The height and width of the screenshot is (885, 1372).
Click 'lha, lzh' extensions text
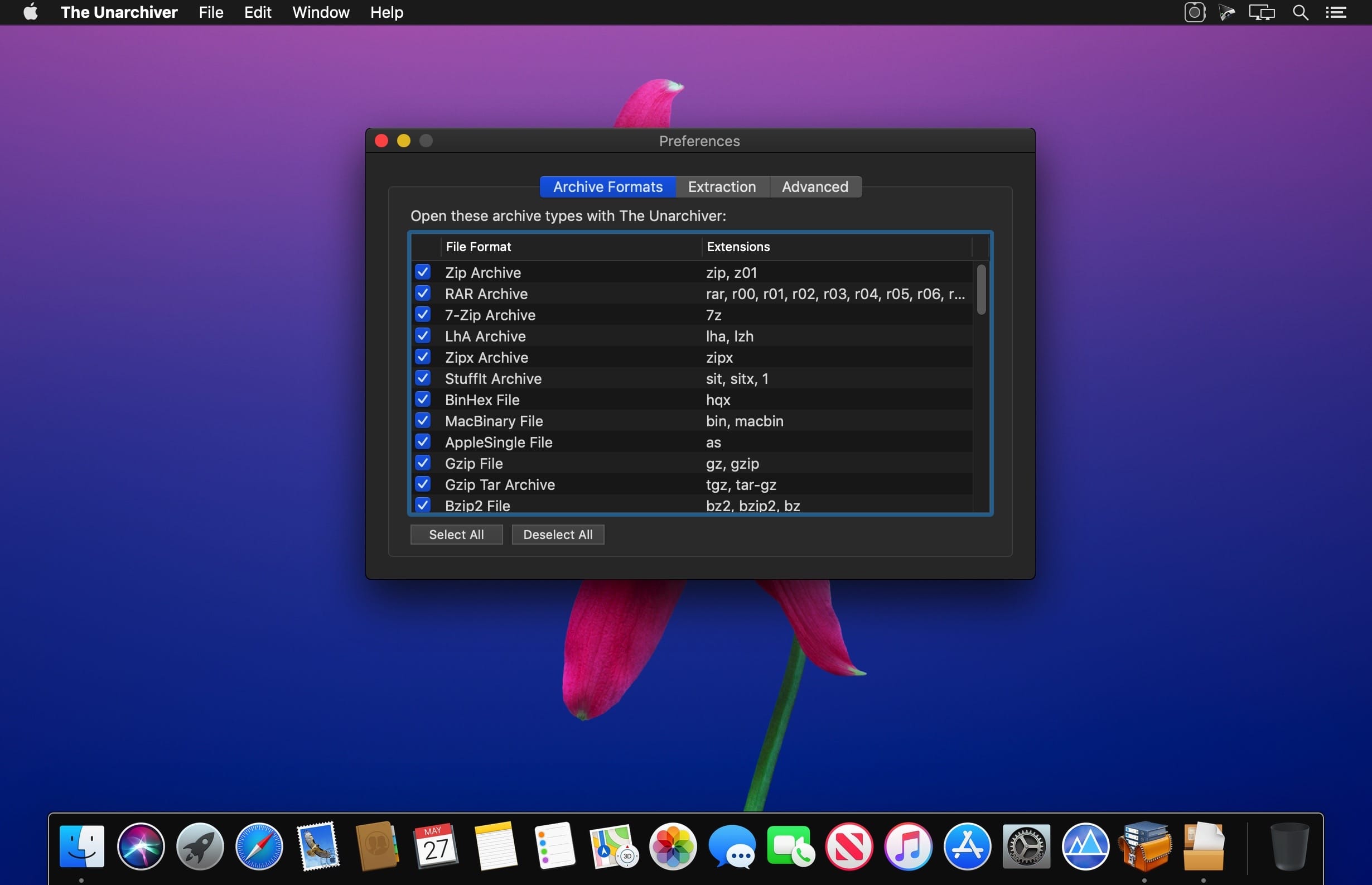(730, 336)
